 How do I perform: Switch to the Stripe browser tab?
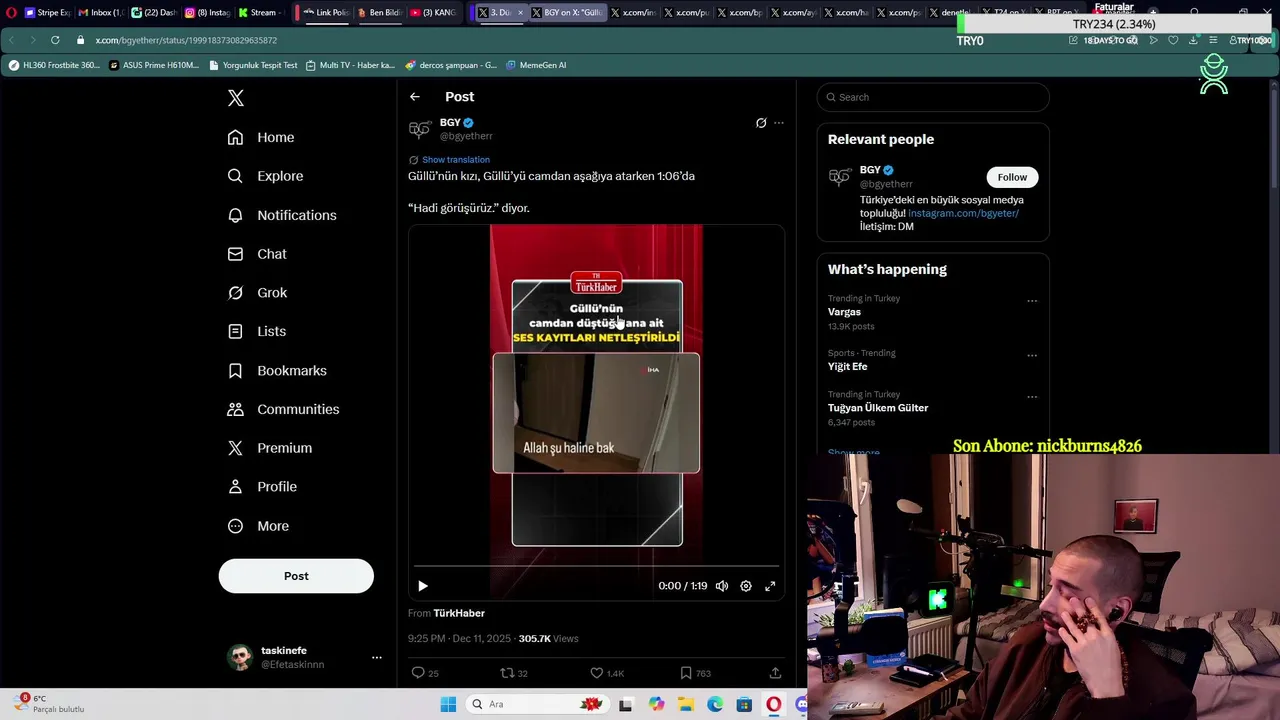[x=47, y=13]
